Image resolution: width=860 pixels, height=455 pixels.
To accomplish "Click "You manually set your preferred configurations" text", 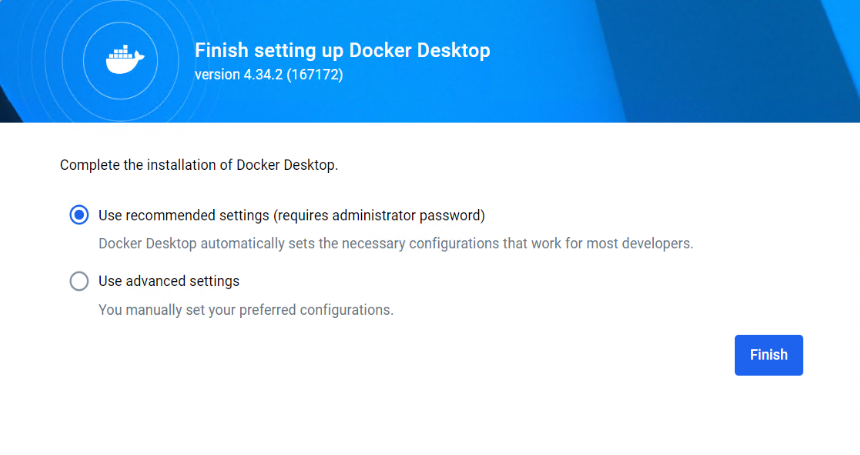I will click(x=246, y=310).
